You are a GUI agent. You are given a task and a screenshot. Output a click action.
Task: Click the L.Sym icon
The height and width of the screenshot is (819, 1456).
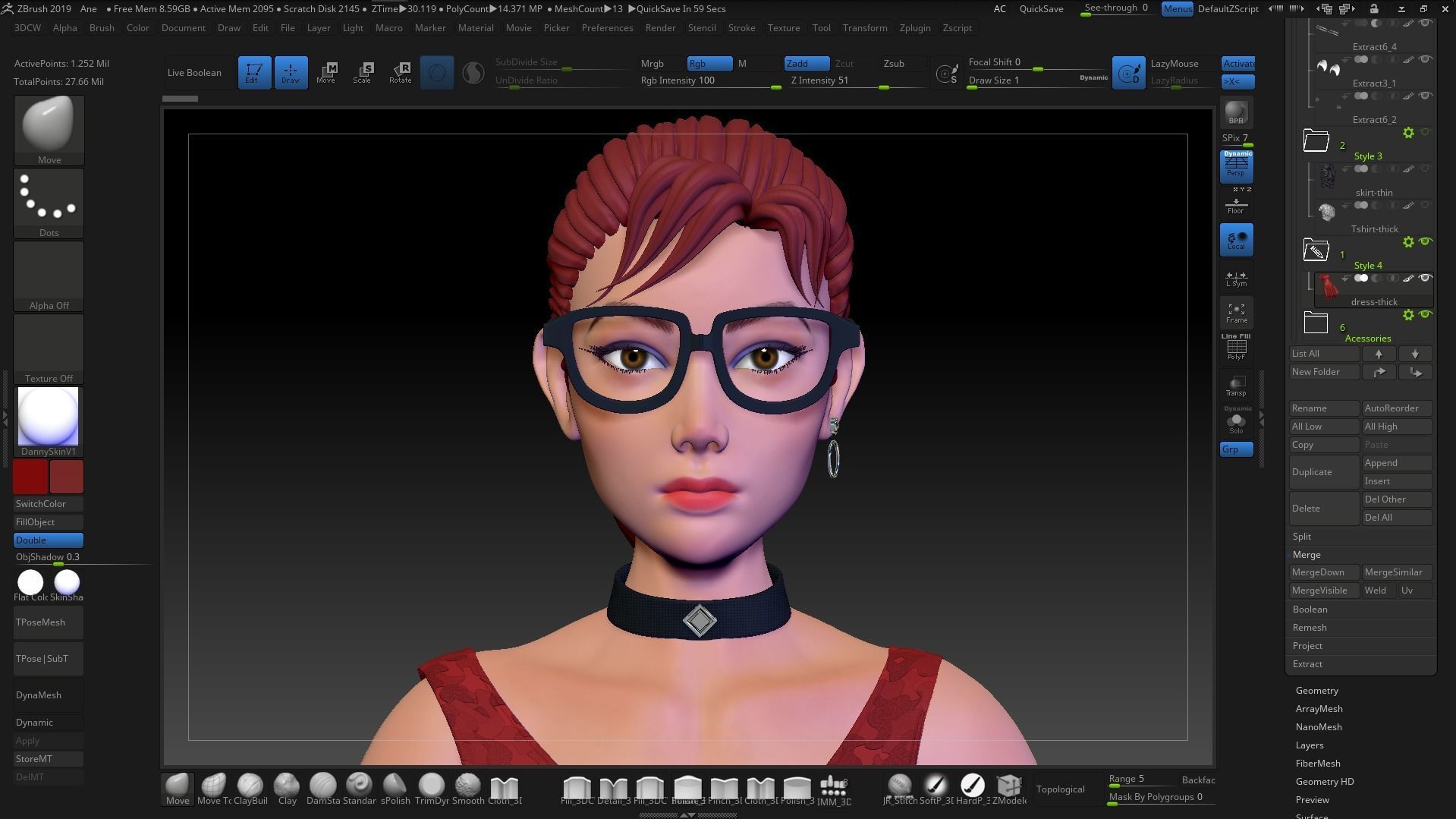[1236, 279]
